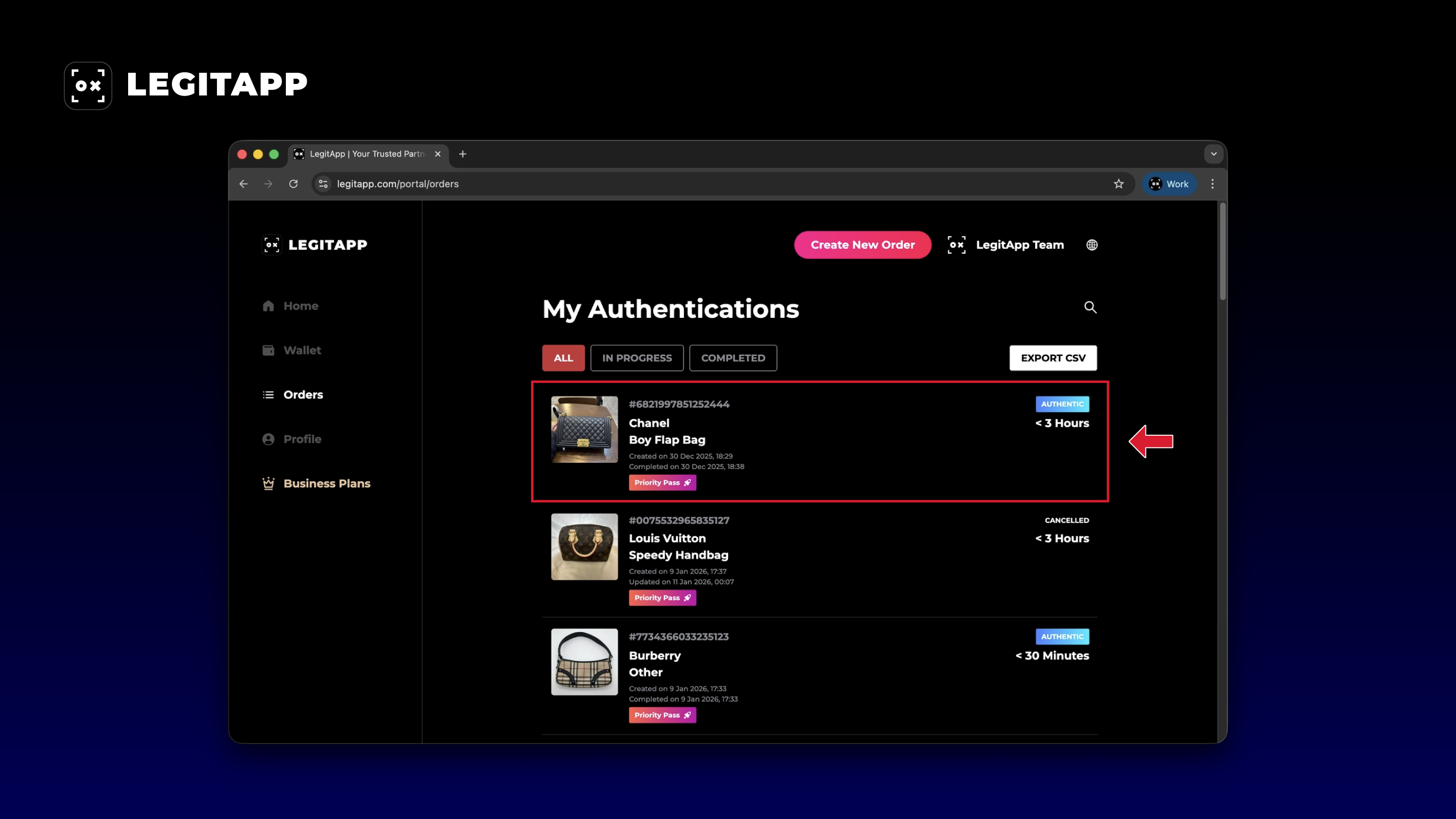Select the IN PROGRESS filter tab
Image resolution: width=1456 pixels, height=819 pixels.
point(637,358)
